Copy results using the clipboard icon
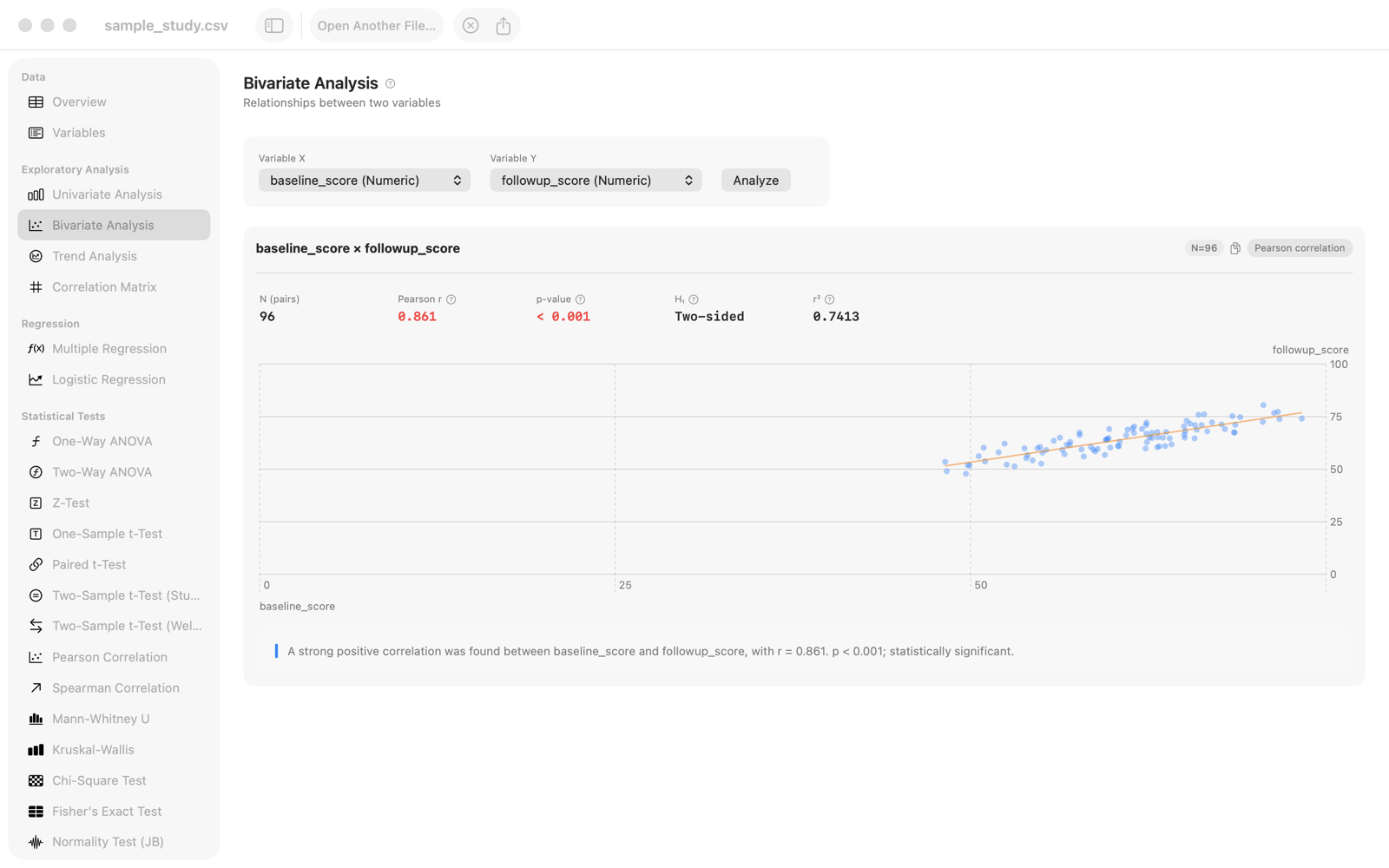This screenshot has height=868, width=1389. [1235, 248]
